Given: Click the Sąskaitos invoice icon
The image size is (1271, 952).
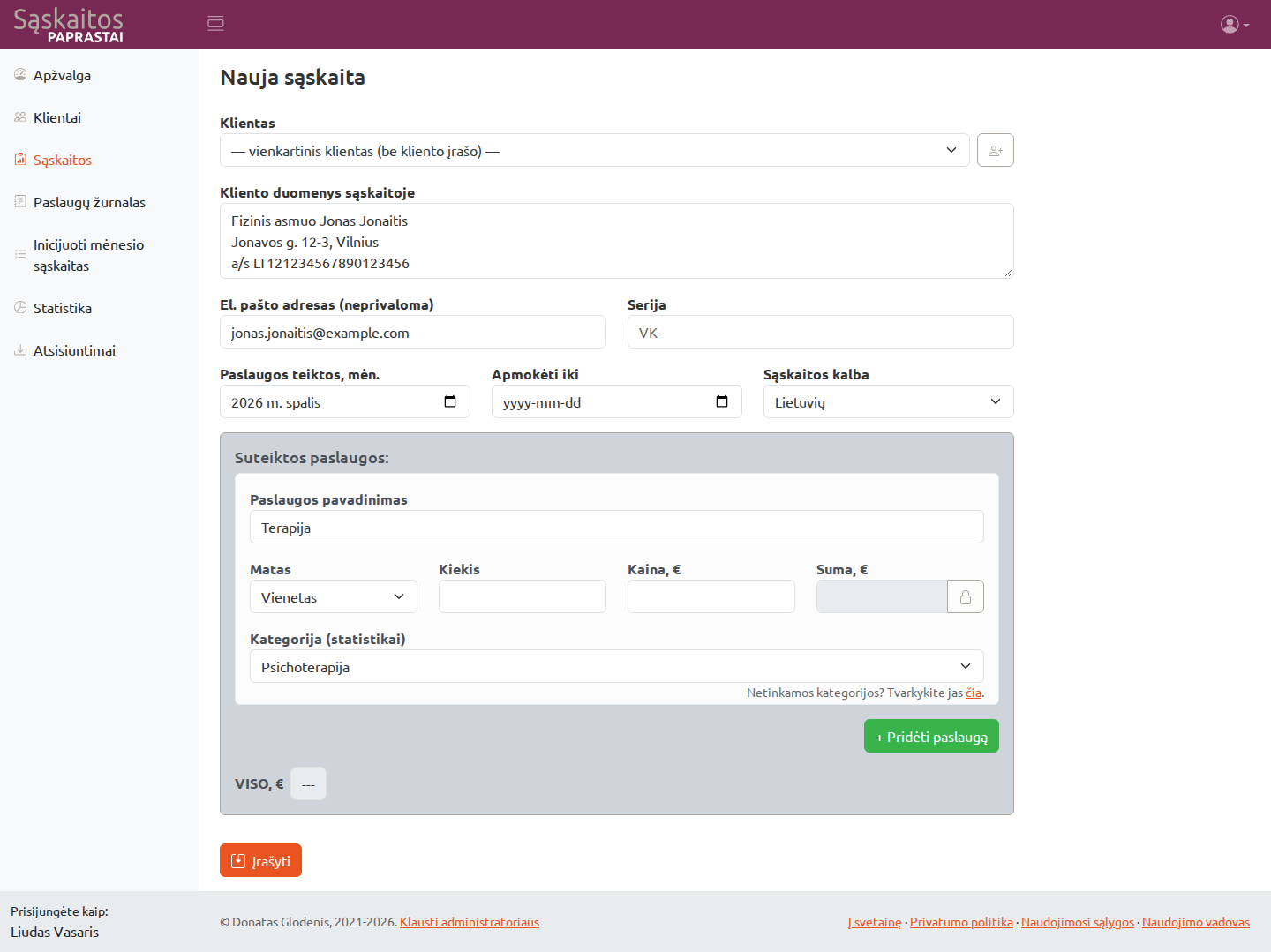Looking at the screenshot, I should [20, 160].
